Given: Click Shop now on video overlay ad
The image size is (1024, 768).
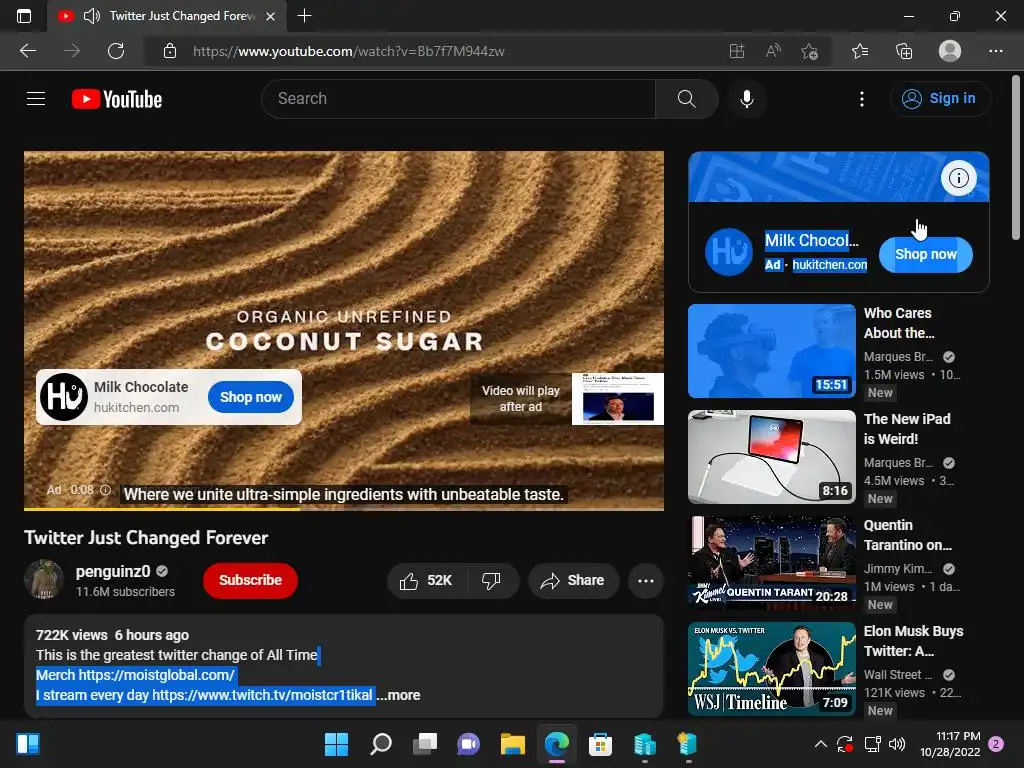Looking at the screenshot, I should point(250,397).
